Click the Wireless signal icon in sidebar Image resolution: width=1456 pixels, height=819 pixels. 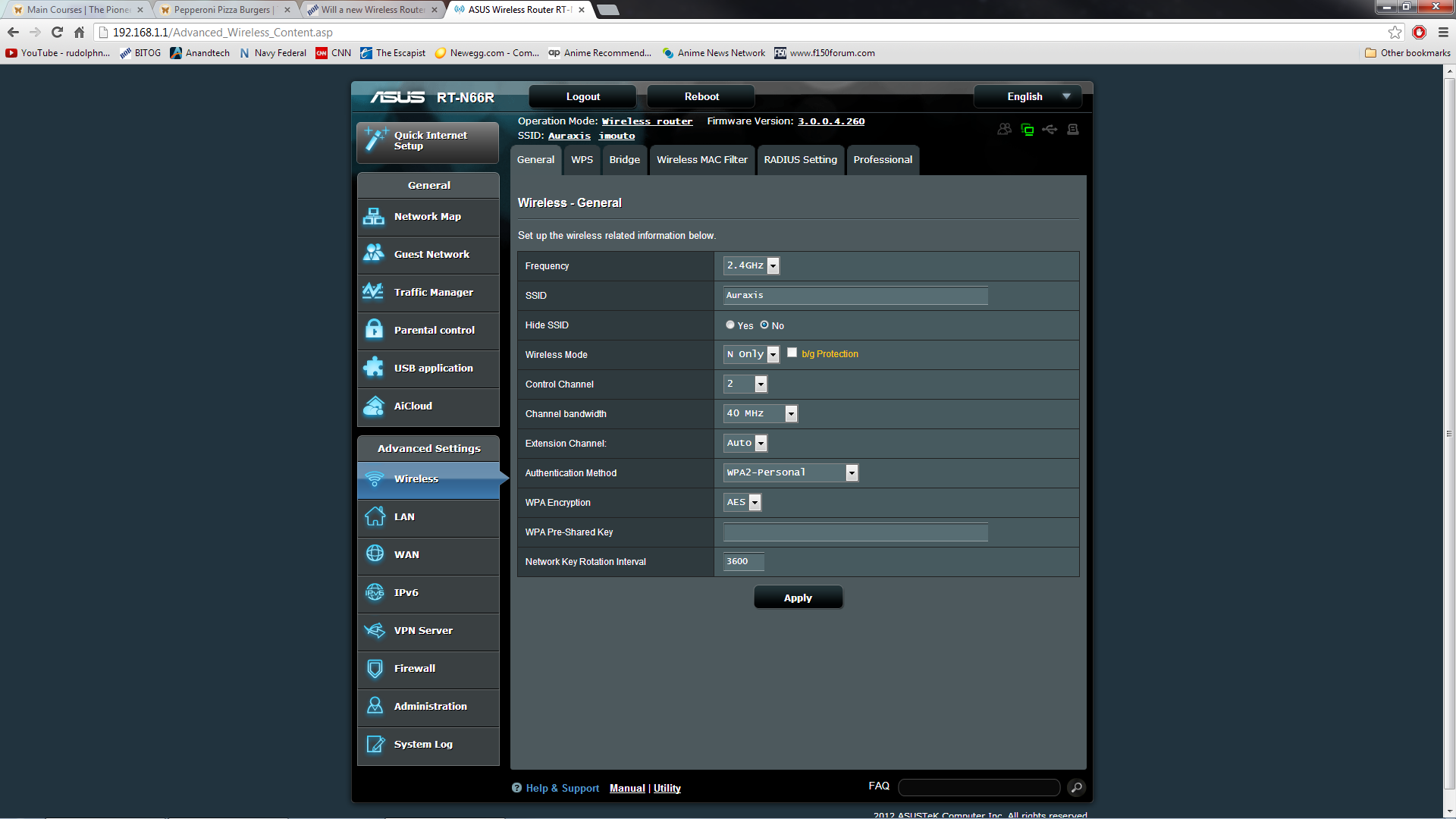click(x=374, y=479)
